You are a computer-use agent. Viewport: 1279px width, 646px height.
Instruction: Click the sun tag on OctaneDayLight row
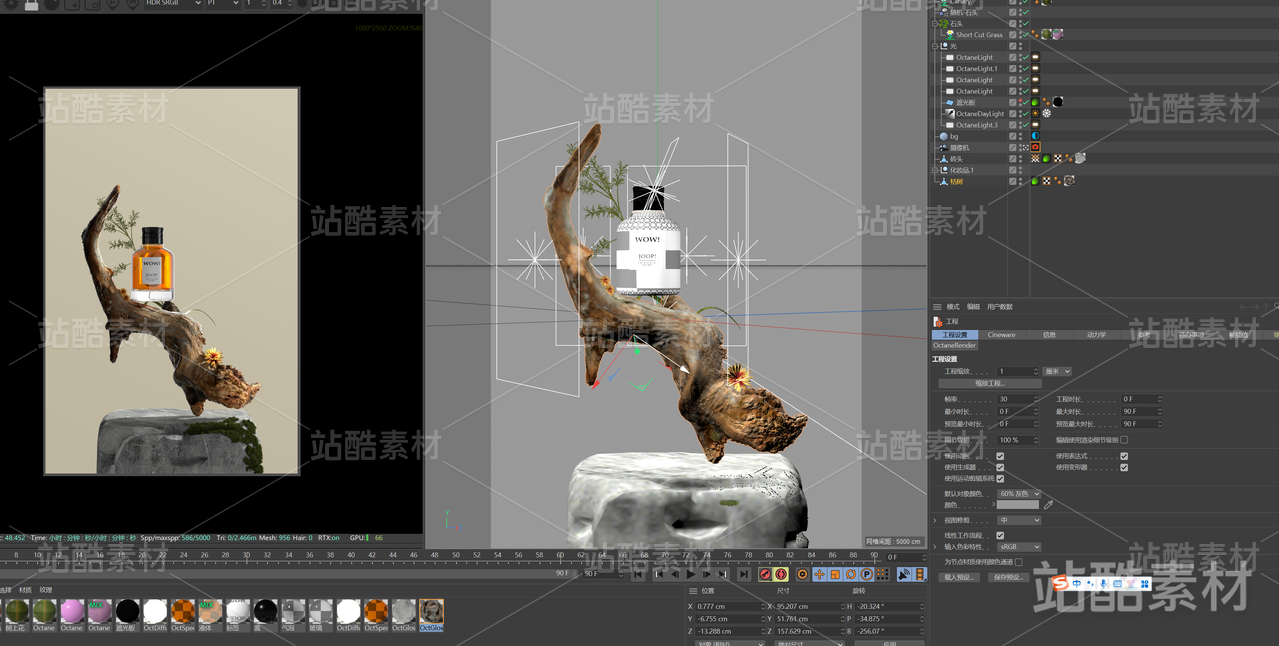coord(1035,114)
